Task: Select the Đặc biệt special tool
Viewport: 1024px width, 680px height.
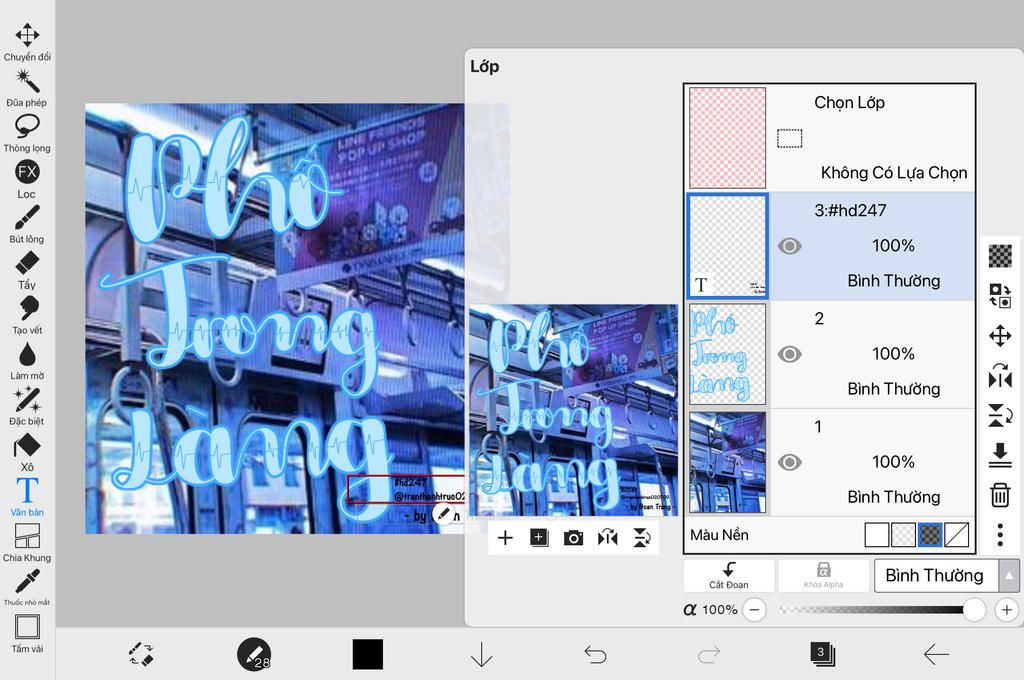Action: (x=27, y=407)
